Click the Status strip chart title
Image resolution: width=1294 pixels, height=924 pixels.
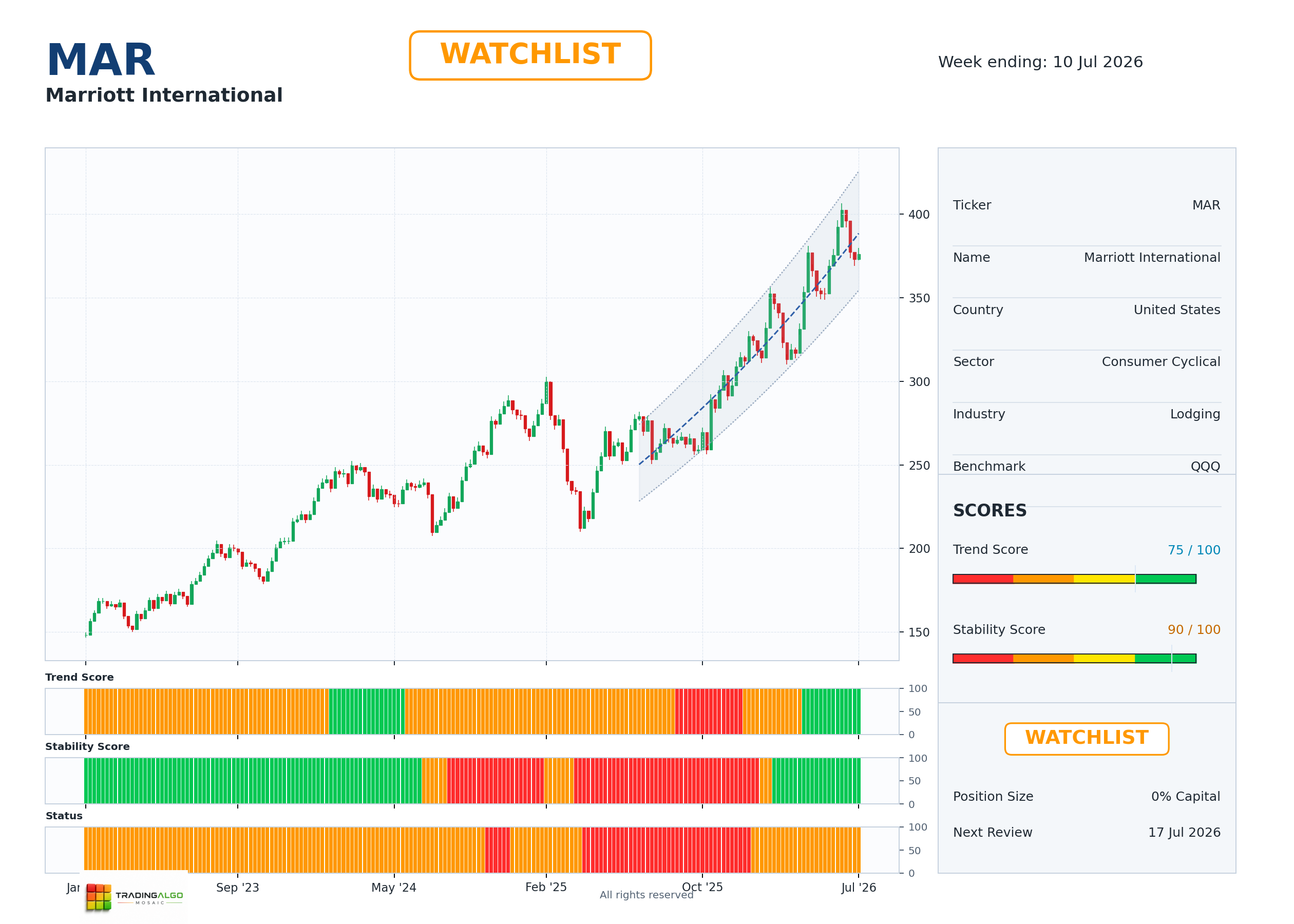(x=64, y=815)
